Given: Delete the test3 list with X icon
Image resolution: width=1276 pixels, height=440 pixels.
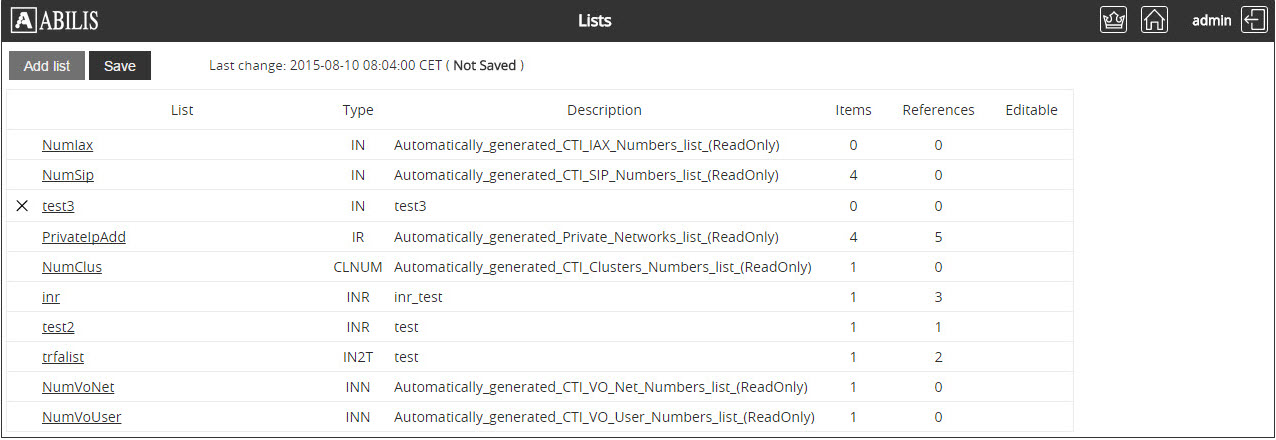Looking at the screenshot, I should coord(22,206).
